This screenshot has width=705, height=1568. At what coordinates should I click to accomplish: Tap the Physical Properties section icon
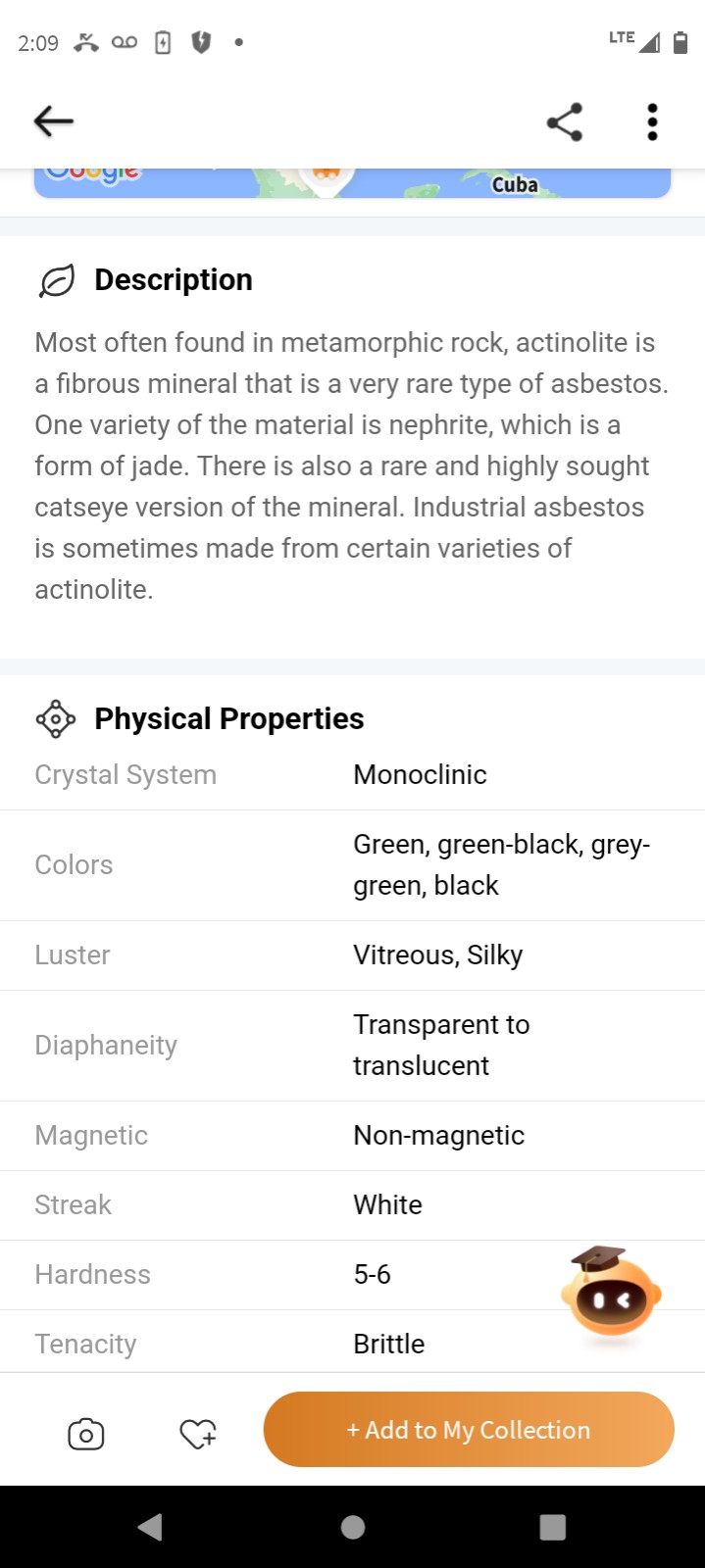56,719
